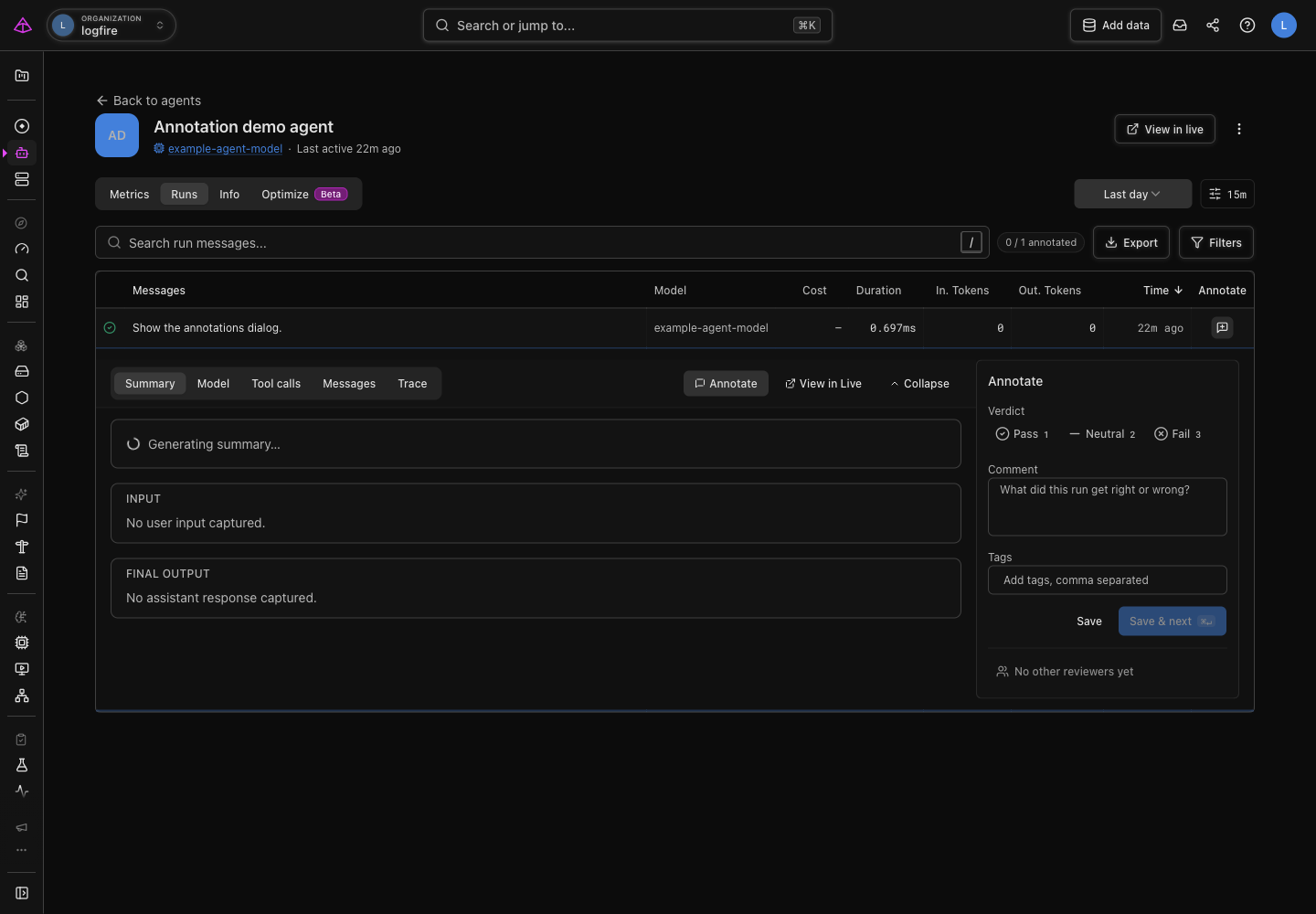1316x914 pixels.
Task: Open the server stack sidebar icon
Action: click(22, 179)
